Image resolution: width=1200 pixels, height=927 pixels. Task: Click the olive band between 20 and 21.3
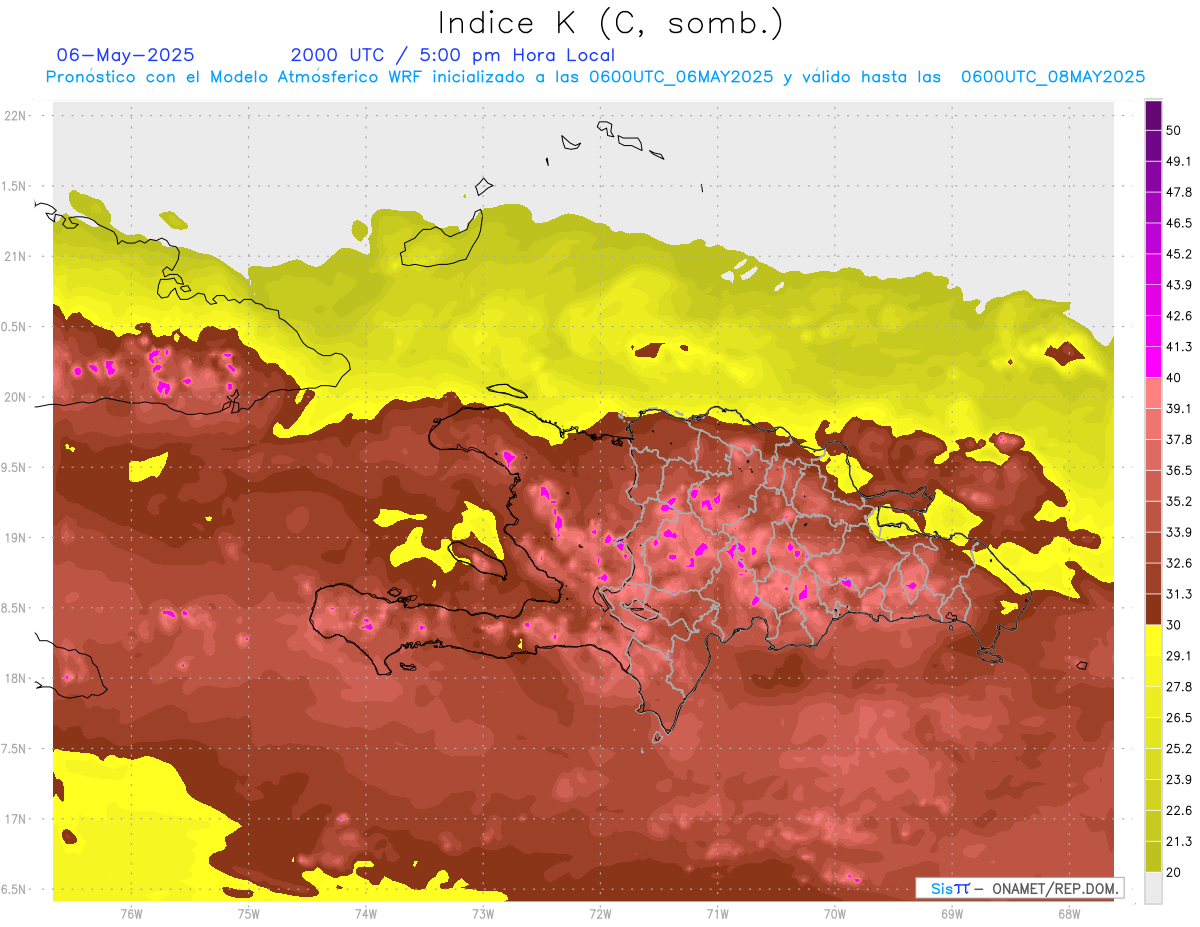point(1153,856)
